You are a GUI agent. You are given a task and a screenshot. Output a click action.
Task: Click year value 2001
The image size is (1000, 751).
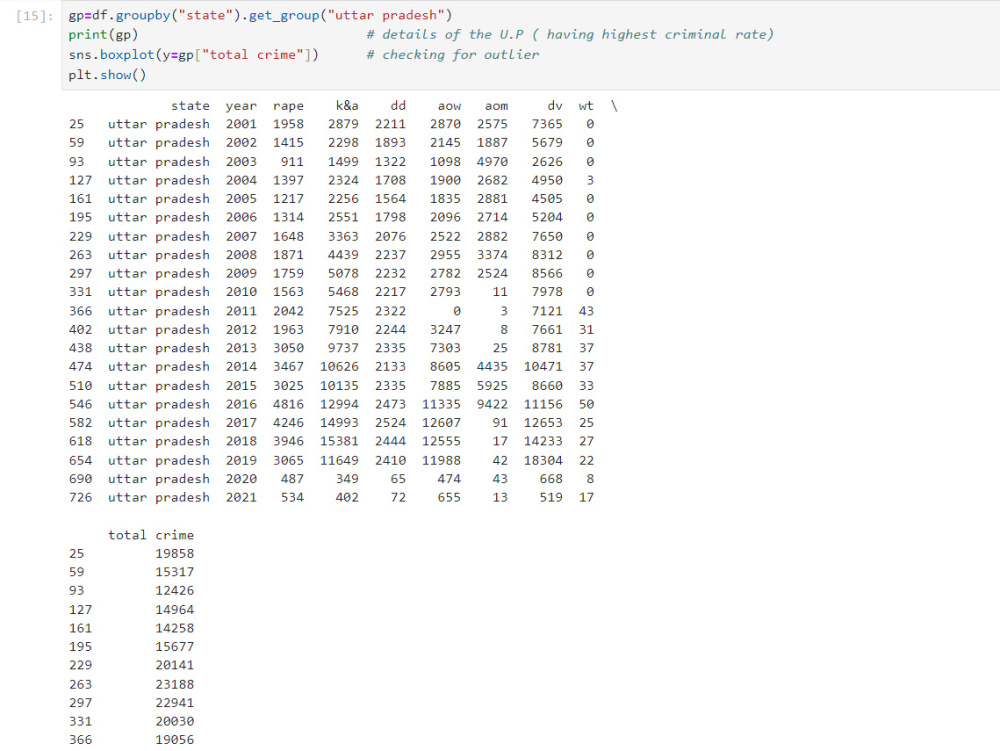click(241, 124)
